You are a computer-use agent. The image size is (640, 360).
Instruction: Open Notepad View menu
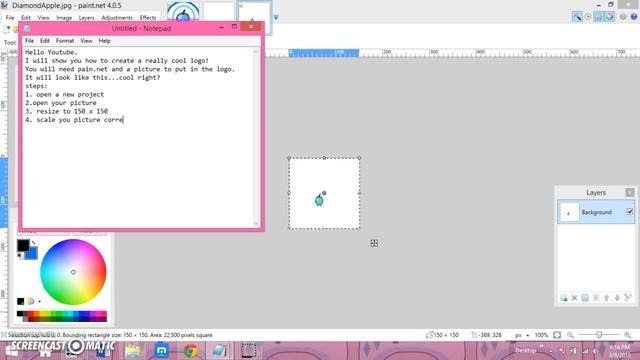(x=86, y=41)
